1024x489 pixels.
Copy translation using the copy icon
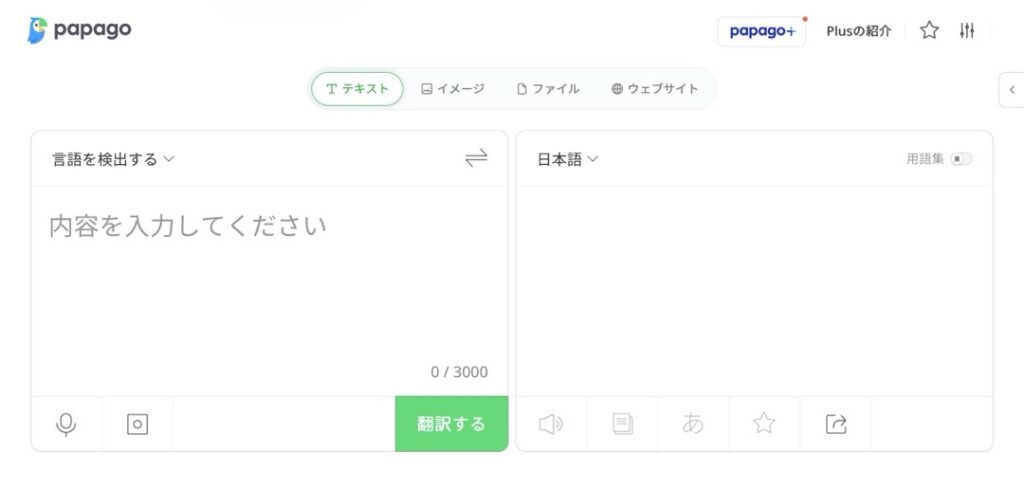(x=622, y=424)
